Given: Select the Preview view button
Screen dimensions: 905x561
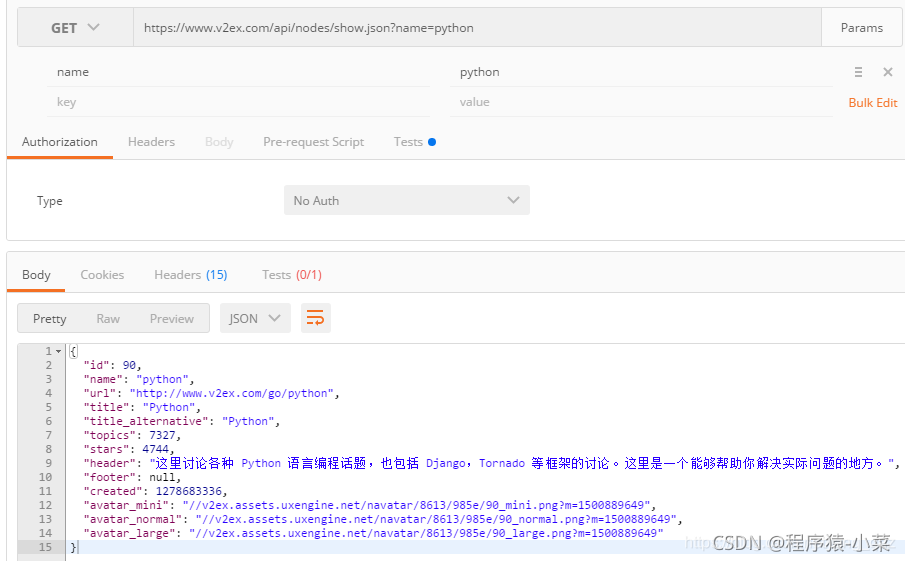Looking at the screenshot, I should pos(171,319).
